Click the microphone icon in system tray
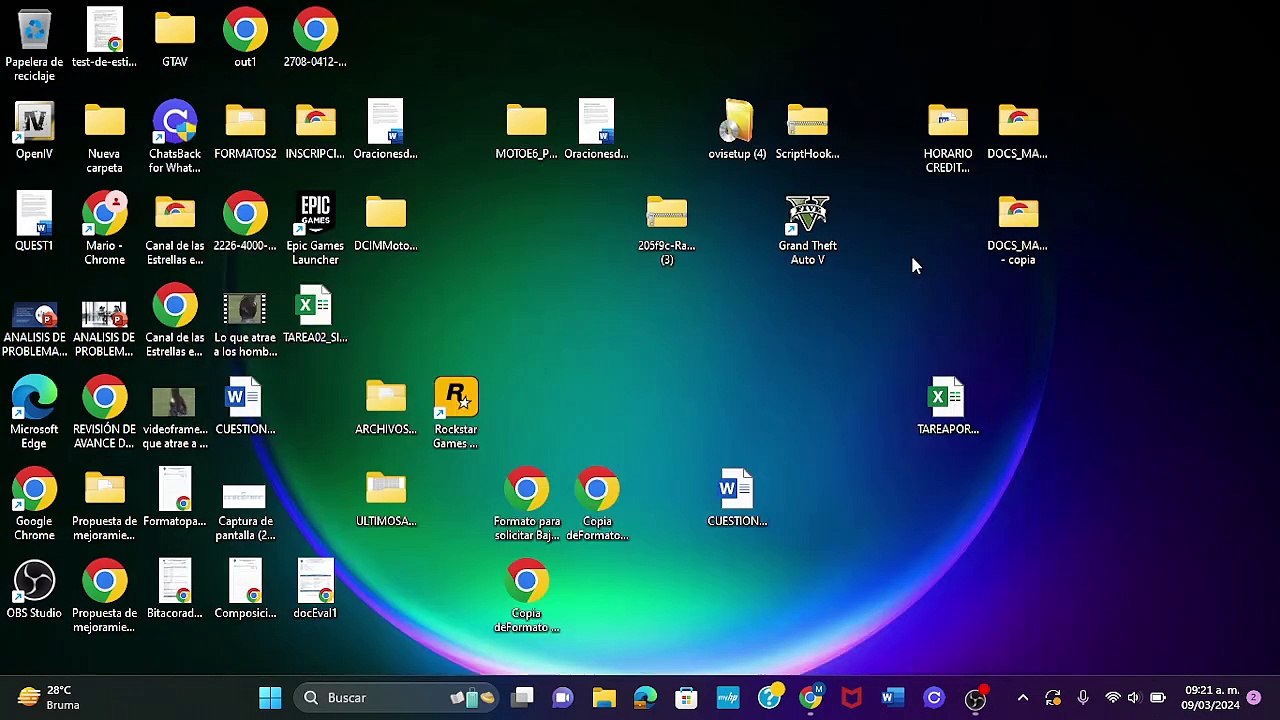The width and height of the screenshot is (1280, 720). click(1083, 698)
